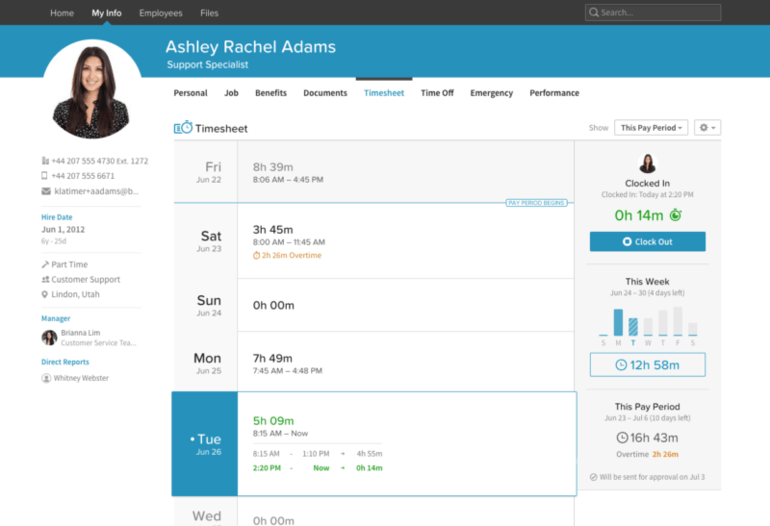Click the Lindon, Utah location pin icon
Screen dimensions: 770x526
(x=45, y=294)
